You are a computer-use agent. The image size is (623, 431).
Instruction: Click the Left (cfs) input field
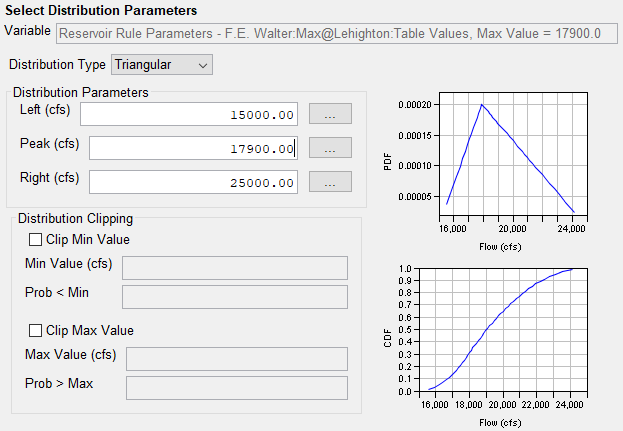[189, 114]
